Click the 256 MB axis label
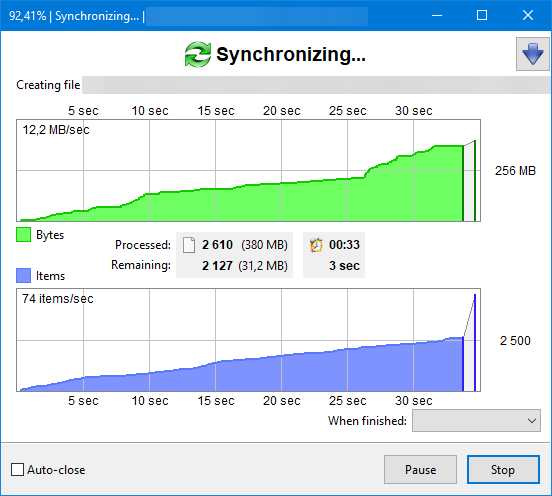Image resolution: width=552 pixels, height=496 pixels. [x=515, y=171]
